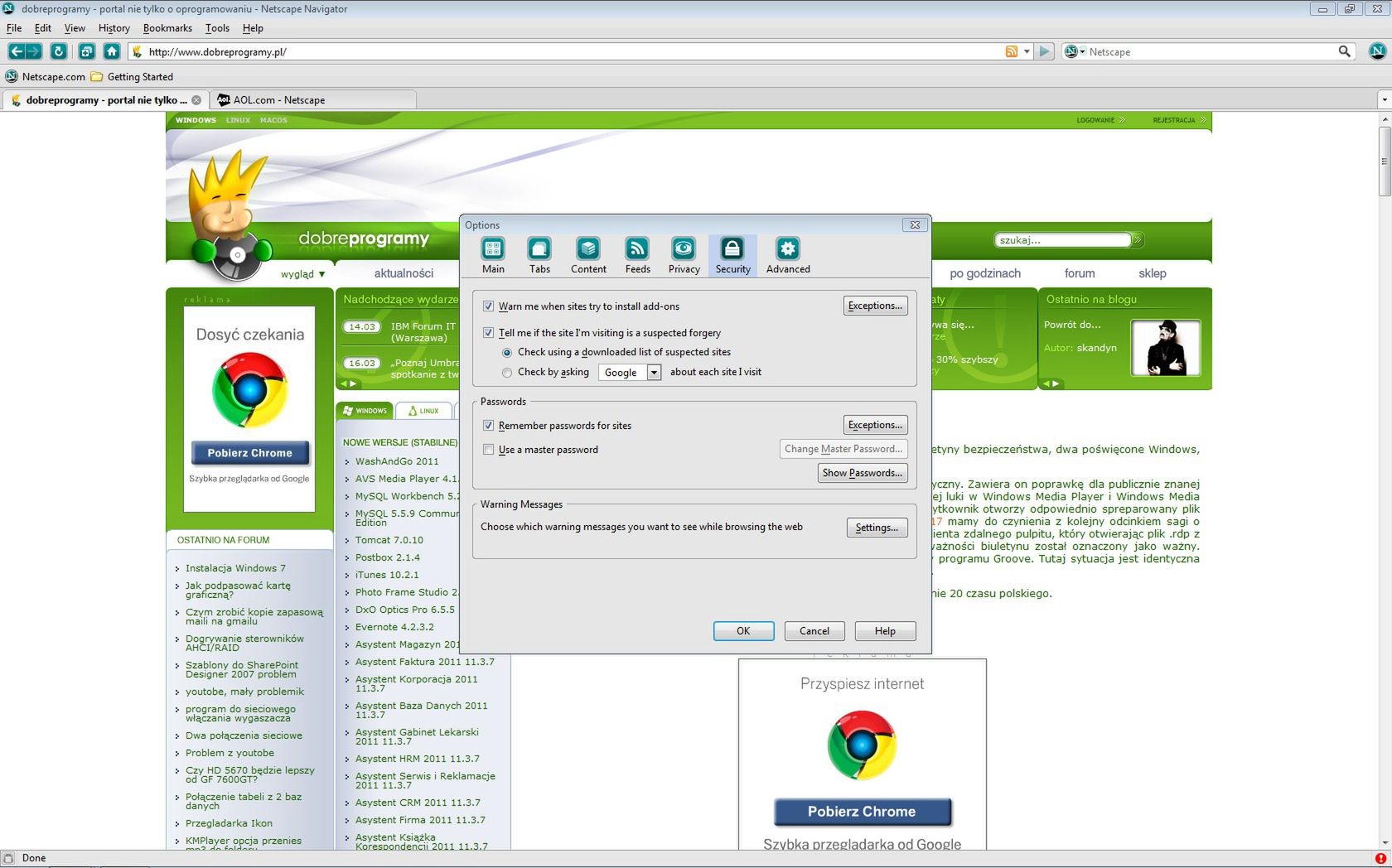Click the RSS feed icon in address bar
The image size is (1392, 868).
point(1011,51)
